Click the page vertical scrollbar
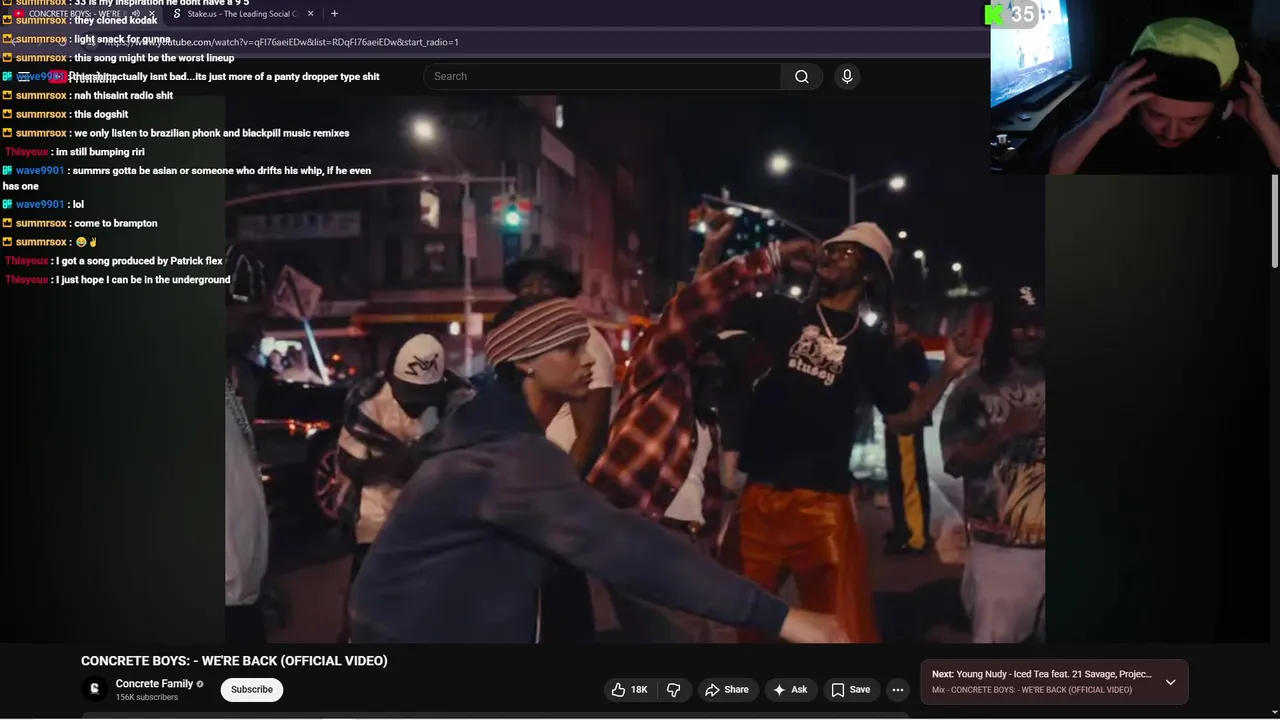1280x720 pixels. point(1275,222)
